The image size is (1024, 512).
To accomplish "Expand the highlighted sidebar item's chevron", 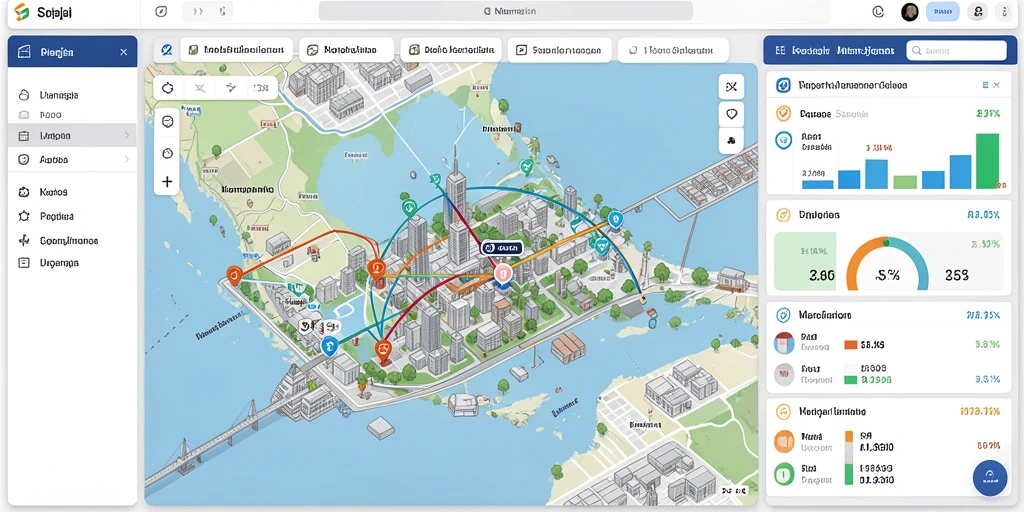I will (126, 136).
